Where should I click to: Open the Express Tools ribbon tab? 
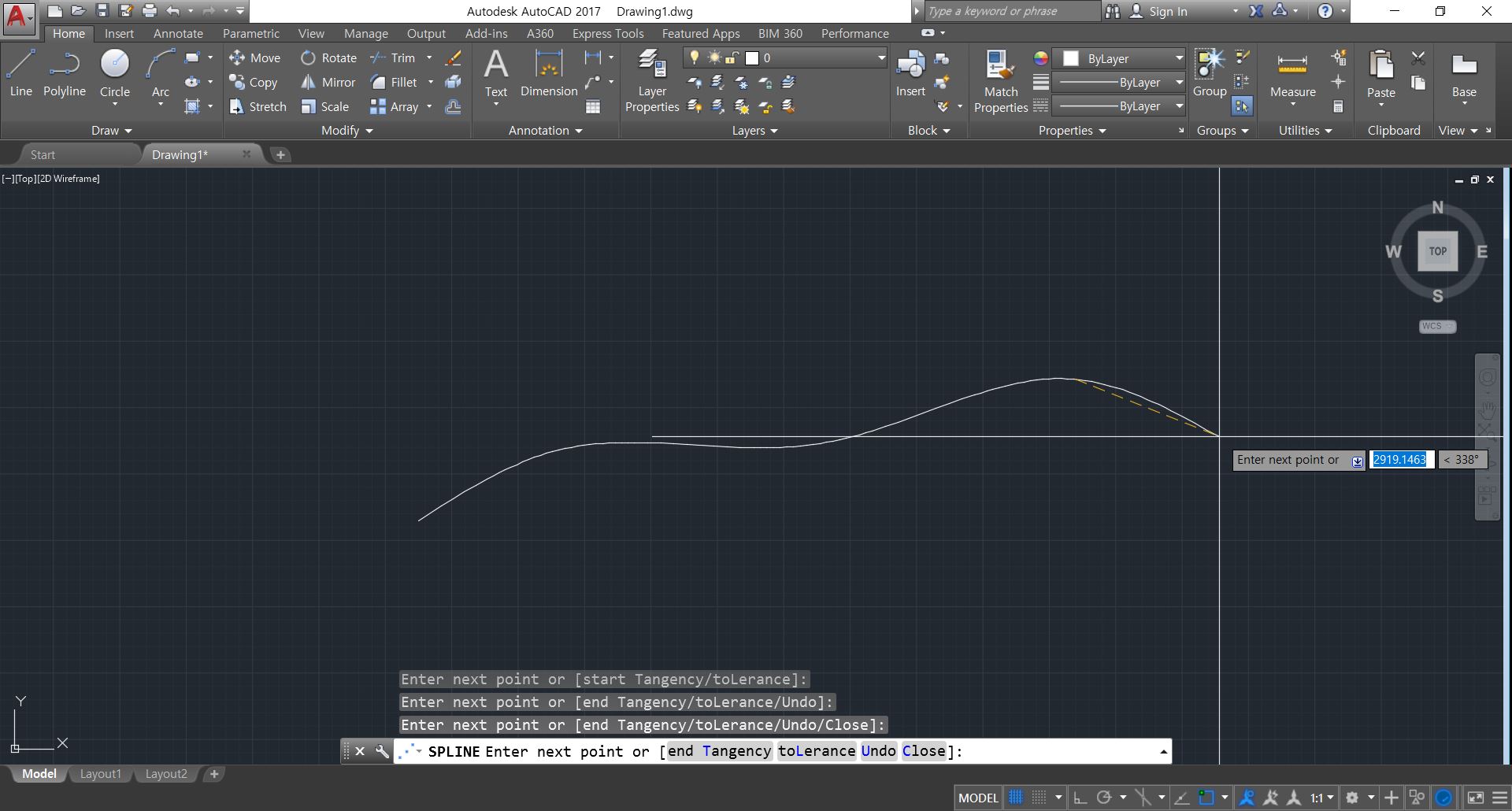point(608,33)
